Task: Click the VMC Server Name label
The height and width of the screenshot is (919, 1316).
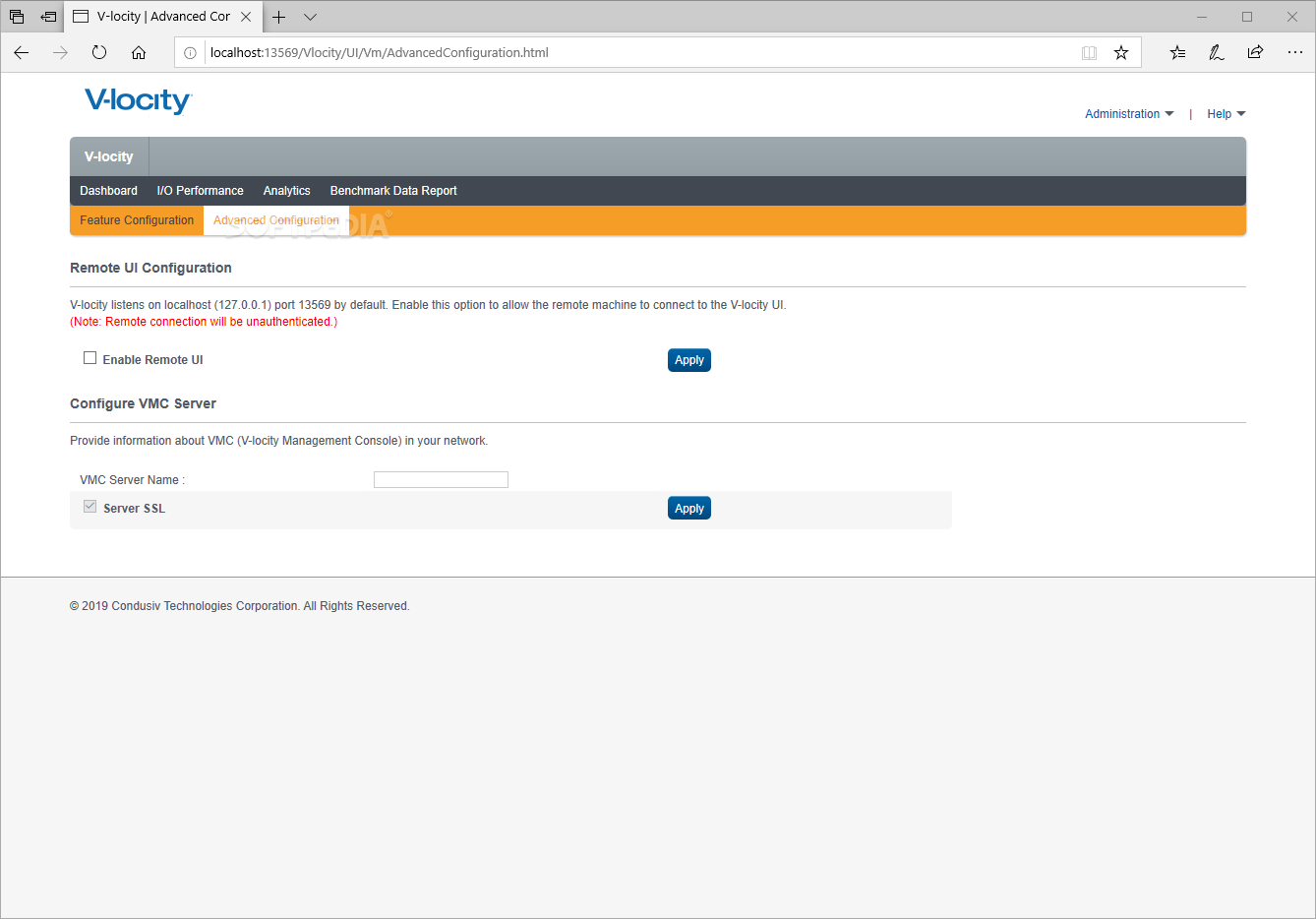Action: point(132,480)
